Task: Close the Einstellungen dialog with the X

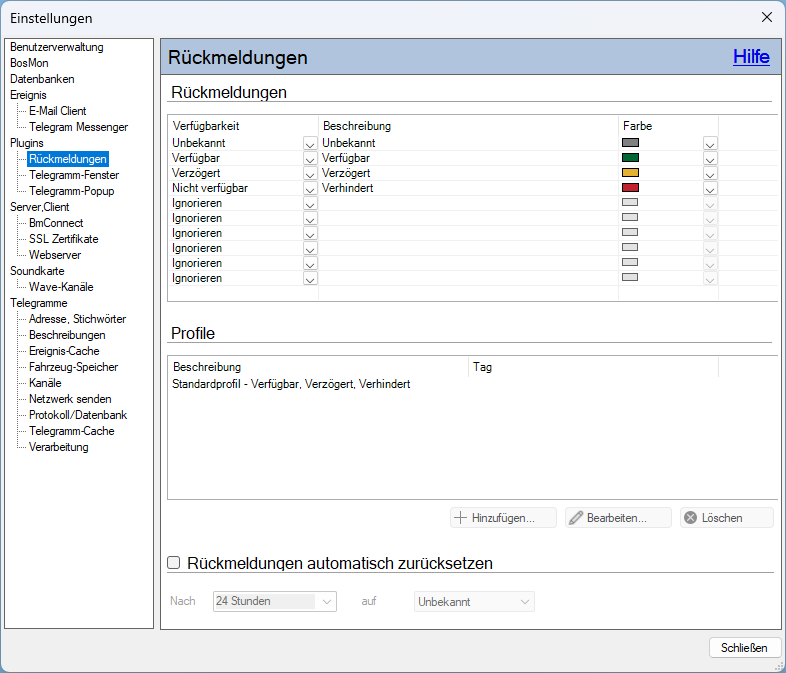Action: [x=766, y=17]
